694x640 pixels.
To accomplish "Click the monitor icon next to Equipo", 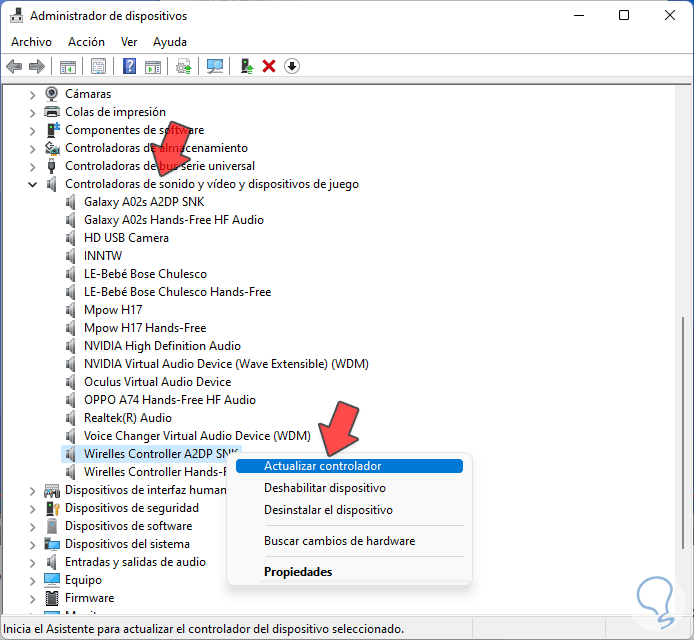I will (52, 580).
